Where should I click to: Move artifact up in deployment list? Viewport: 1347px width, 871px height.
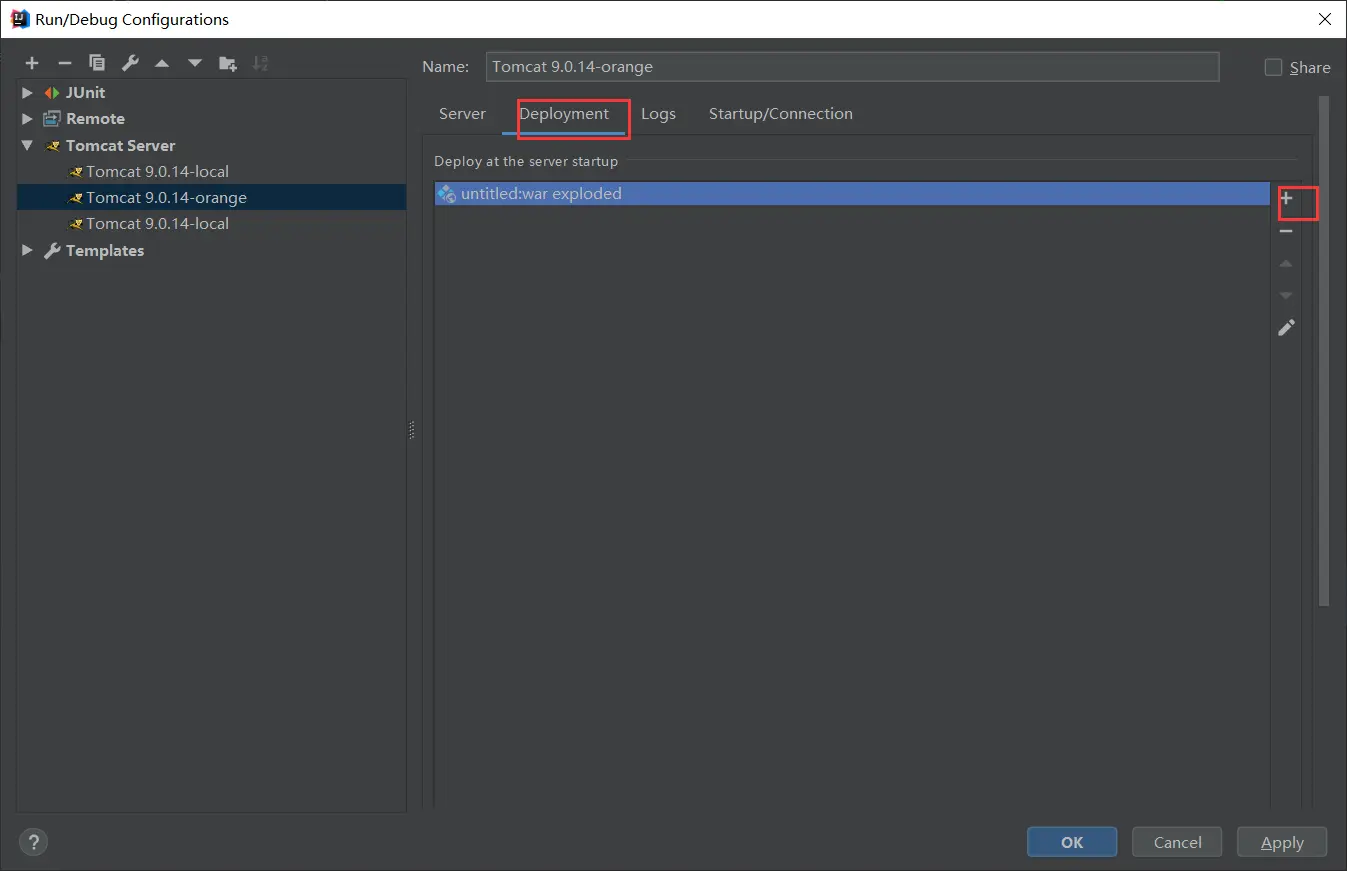pyautogui.click(x=1287, y=263)
